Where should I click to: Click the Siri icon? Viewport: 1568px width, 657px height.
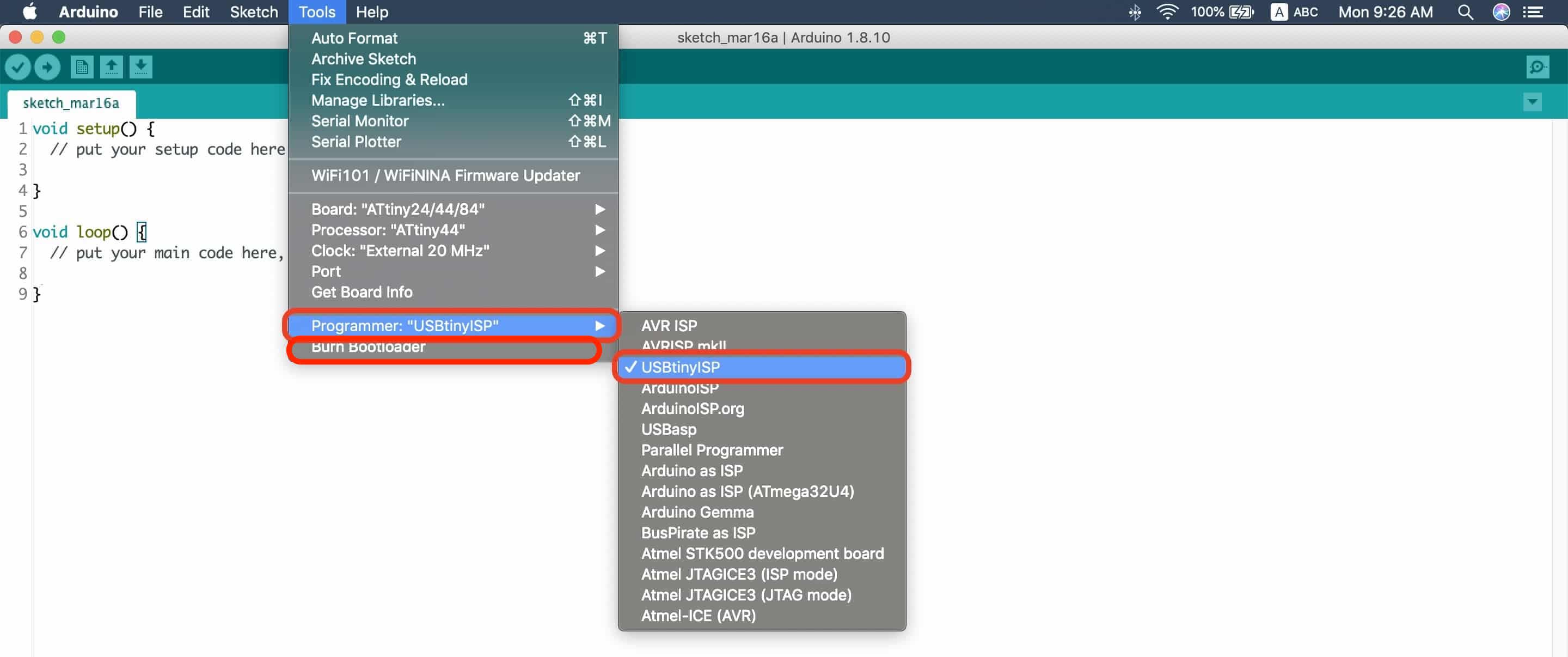[x=1501, y=12]
